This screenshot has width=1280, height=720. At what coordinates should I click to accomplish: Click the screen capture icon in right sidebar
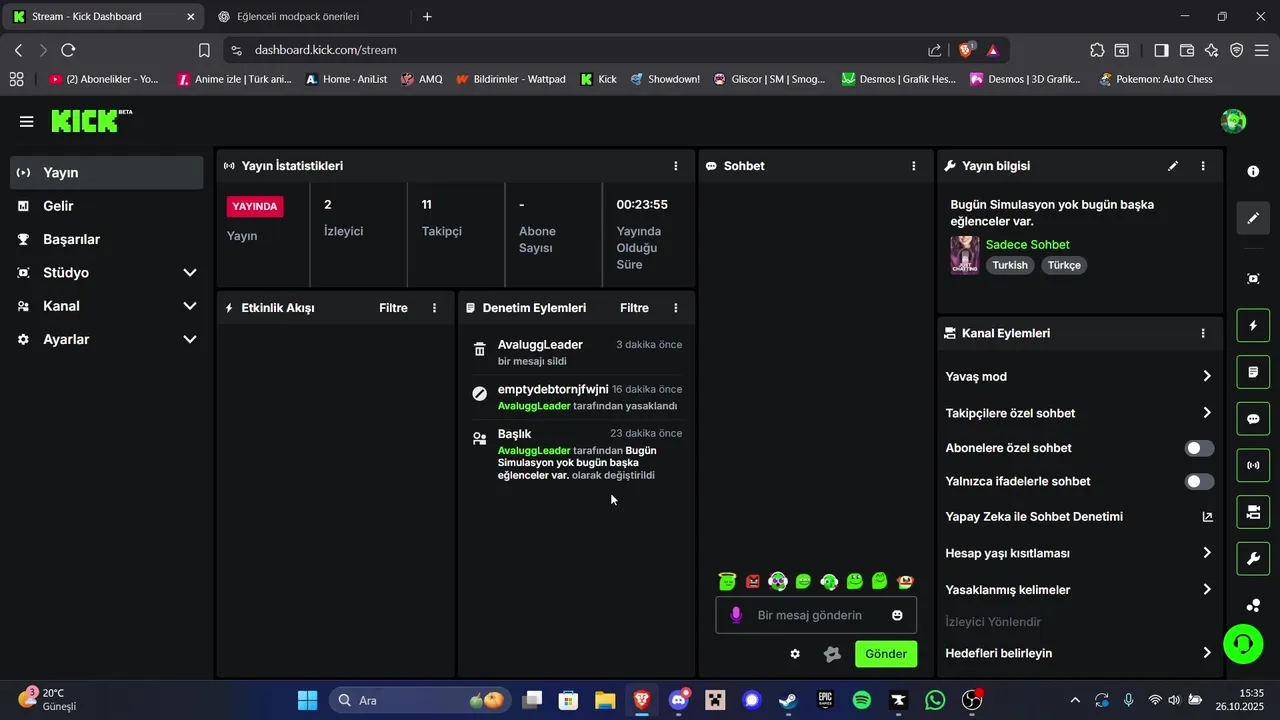(1253, 279)
